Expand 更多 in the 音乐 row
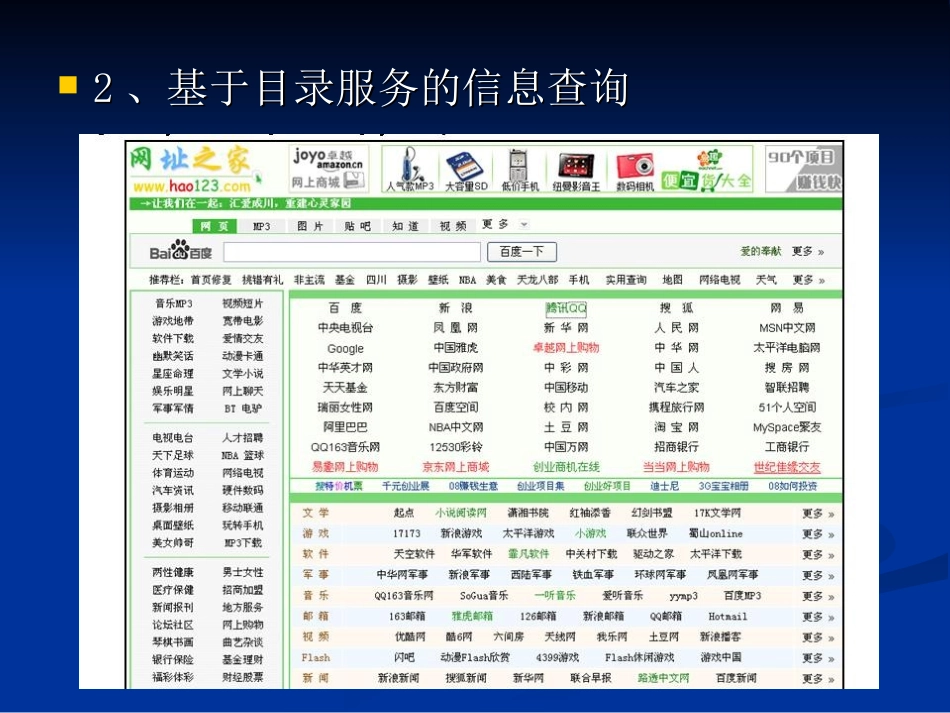The width and height of the screenshot is (950, 713). [x=818, y=596]
